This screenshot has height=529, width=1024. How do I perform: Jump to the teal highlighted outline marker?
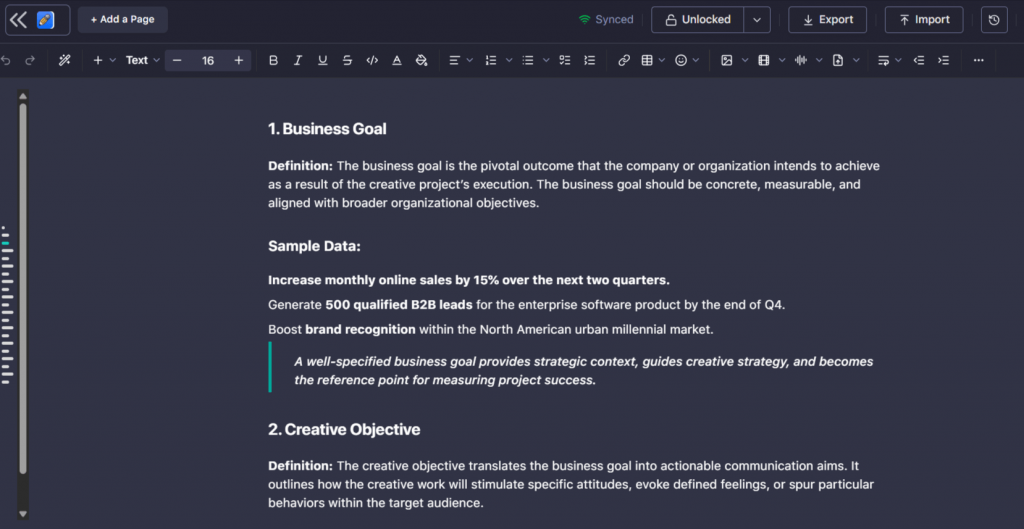[5, 243]
